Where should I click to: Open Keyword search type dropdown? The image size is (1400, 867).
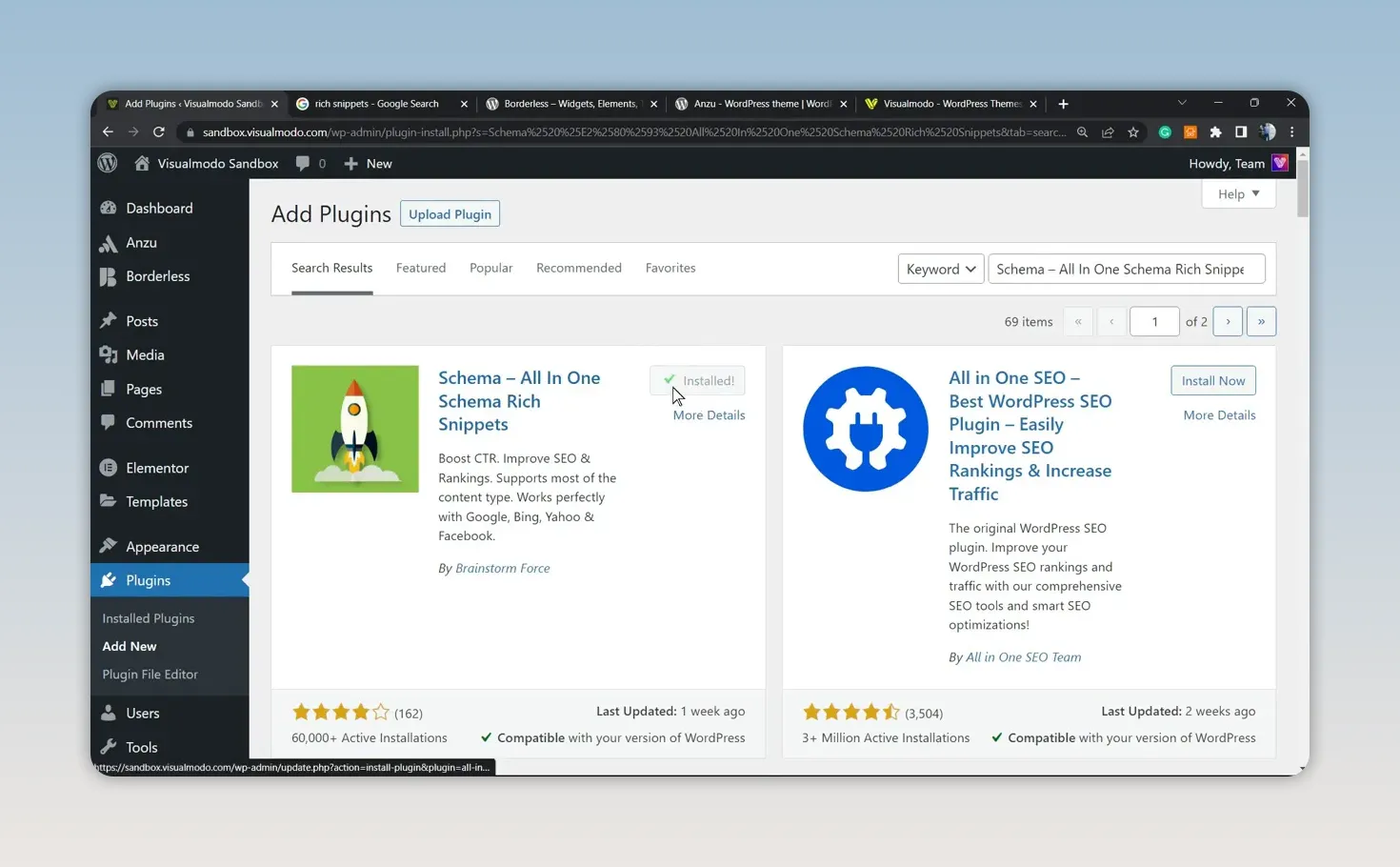941,269
